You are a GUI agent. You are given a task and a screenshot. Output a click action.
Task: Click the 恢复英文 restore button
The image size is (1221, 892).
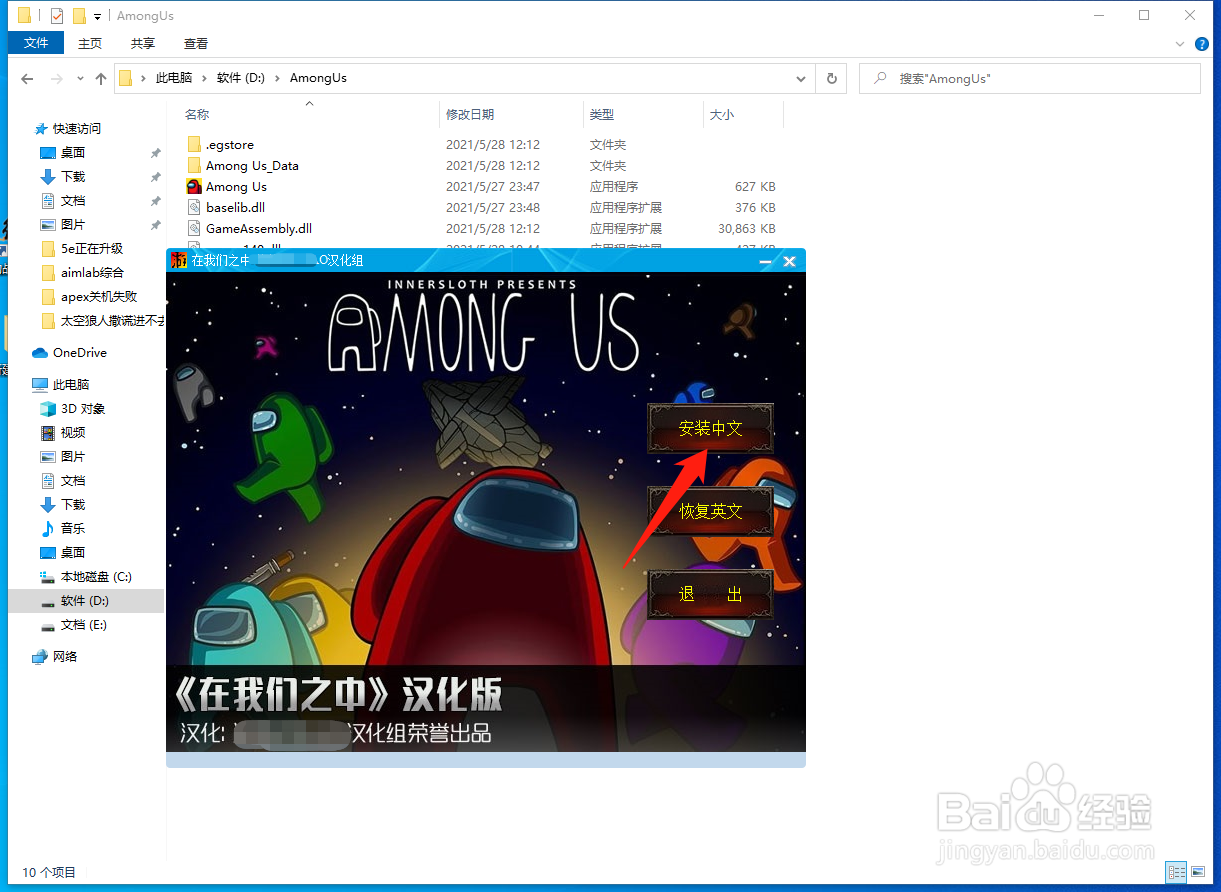click(x=709, y=510)
